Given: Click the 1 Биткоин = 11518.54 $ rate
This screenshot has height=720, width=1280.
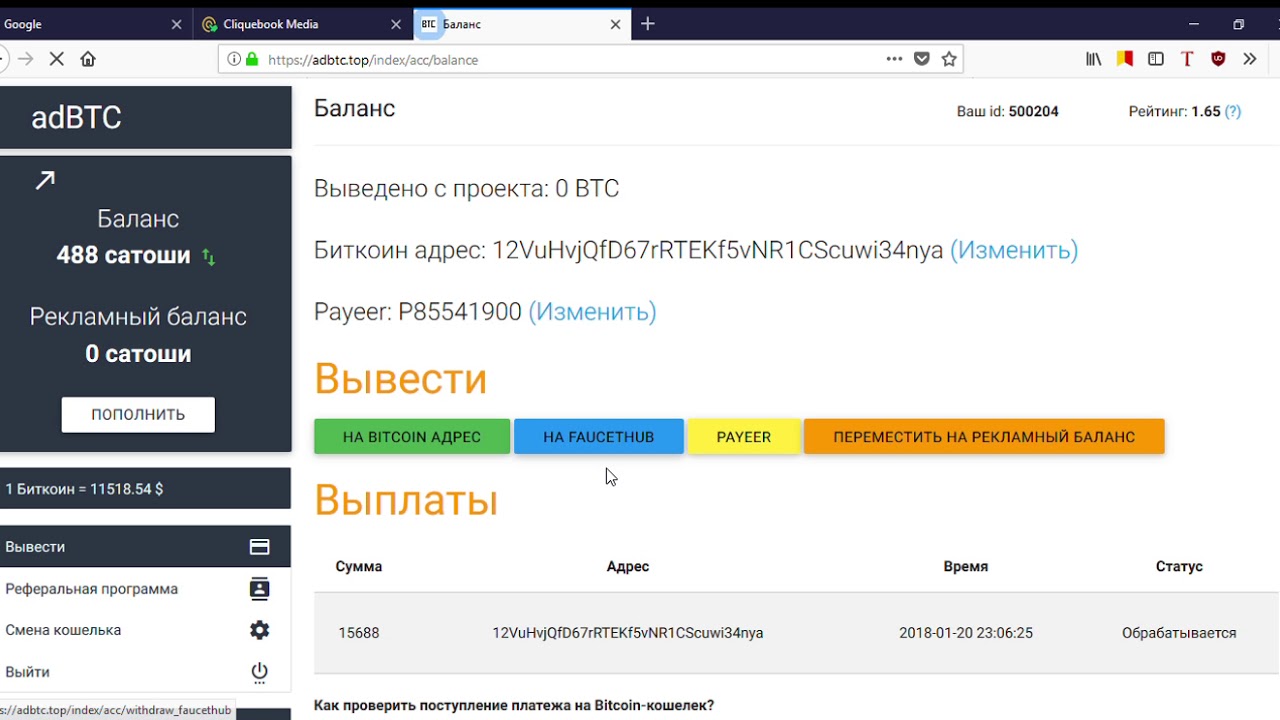Looking at the screenshot, I should point(84,489).
